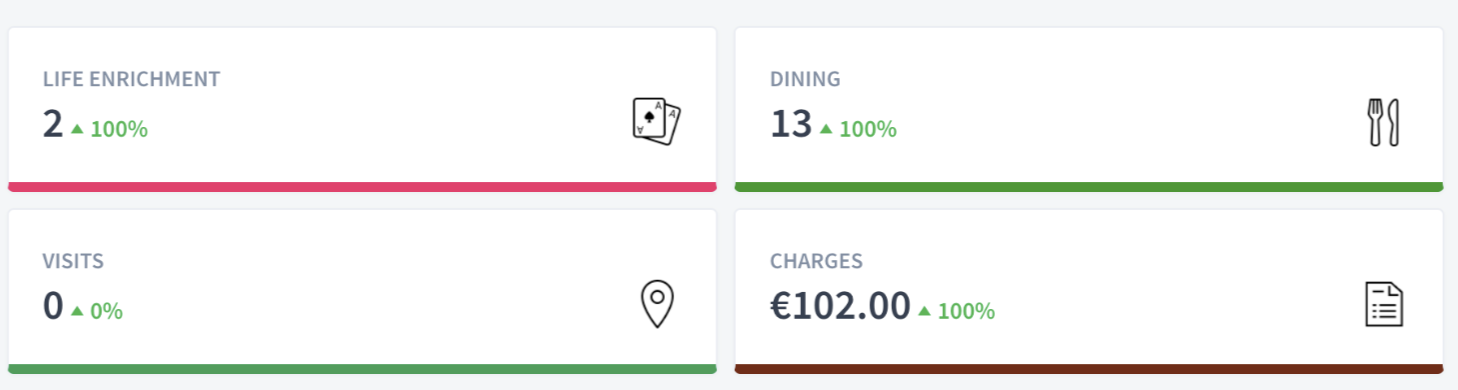Click the dark green bar under Dining

pyautogui.click(x=1089, y=186)
